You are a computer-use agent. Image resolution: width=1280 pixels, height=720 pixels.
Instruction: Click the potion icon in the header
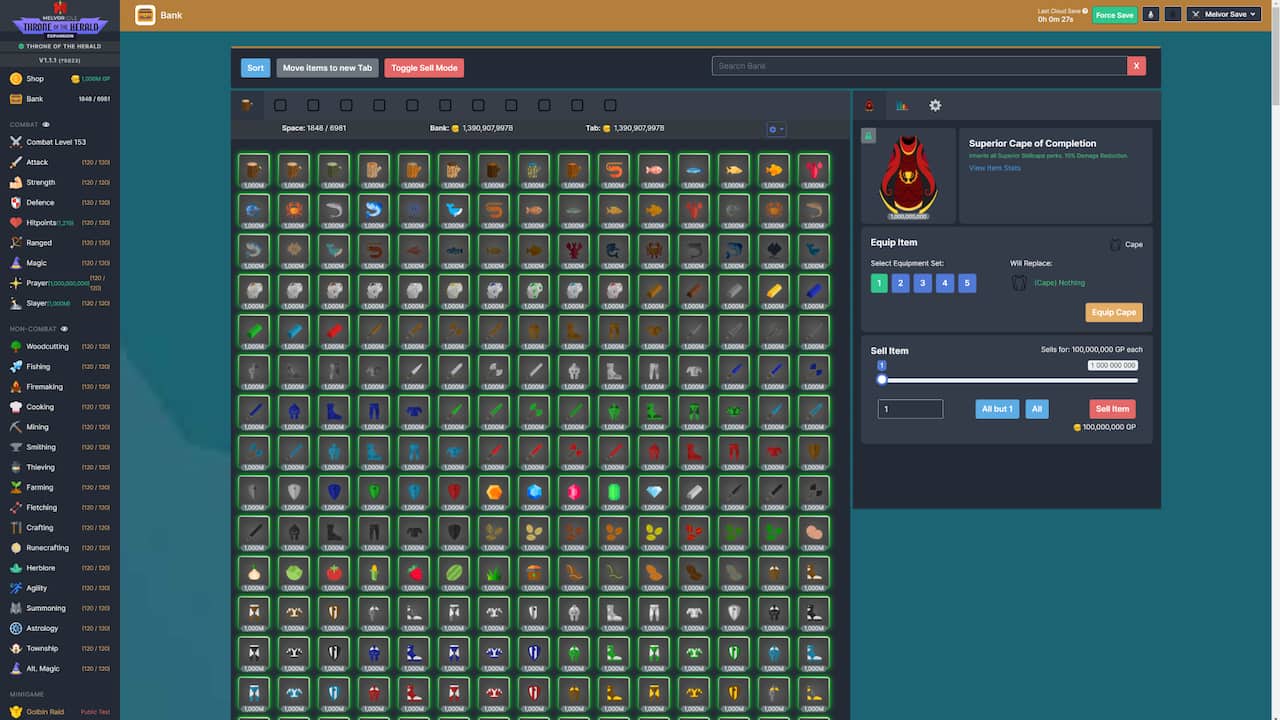click(1150, 15)
